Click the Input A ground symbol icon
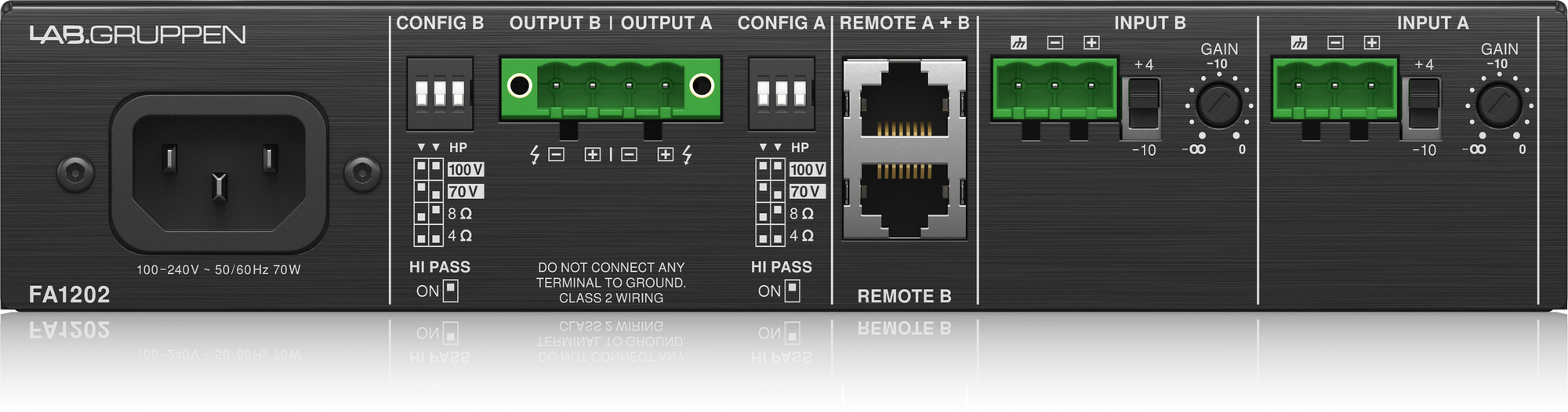 pos(1299,43)
